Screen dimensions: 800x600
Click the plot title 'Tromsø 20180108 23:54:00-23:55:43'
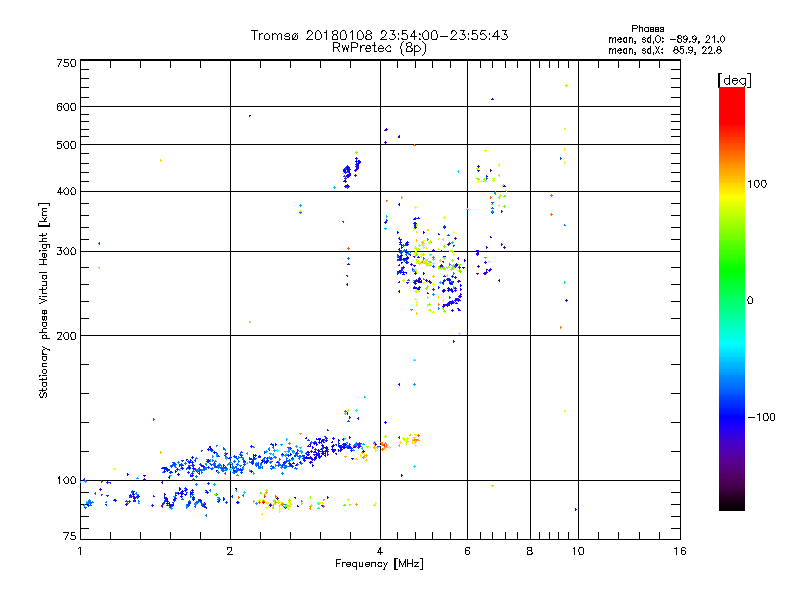379,35
